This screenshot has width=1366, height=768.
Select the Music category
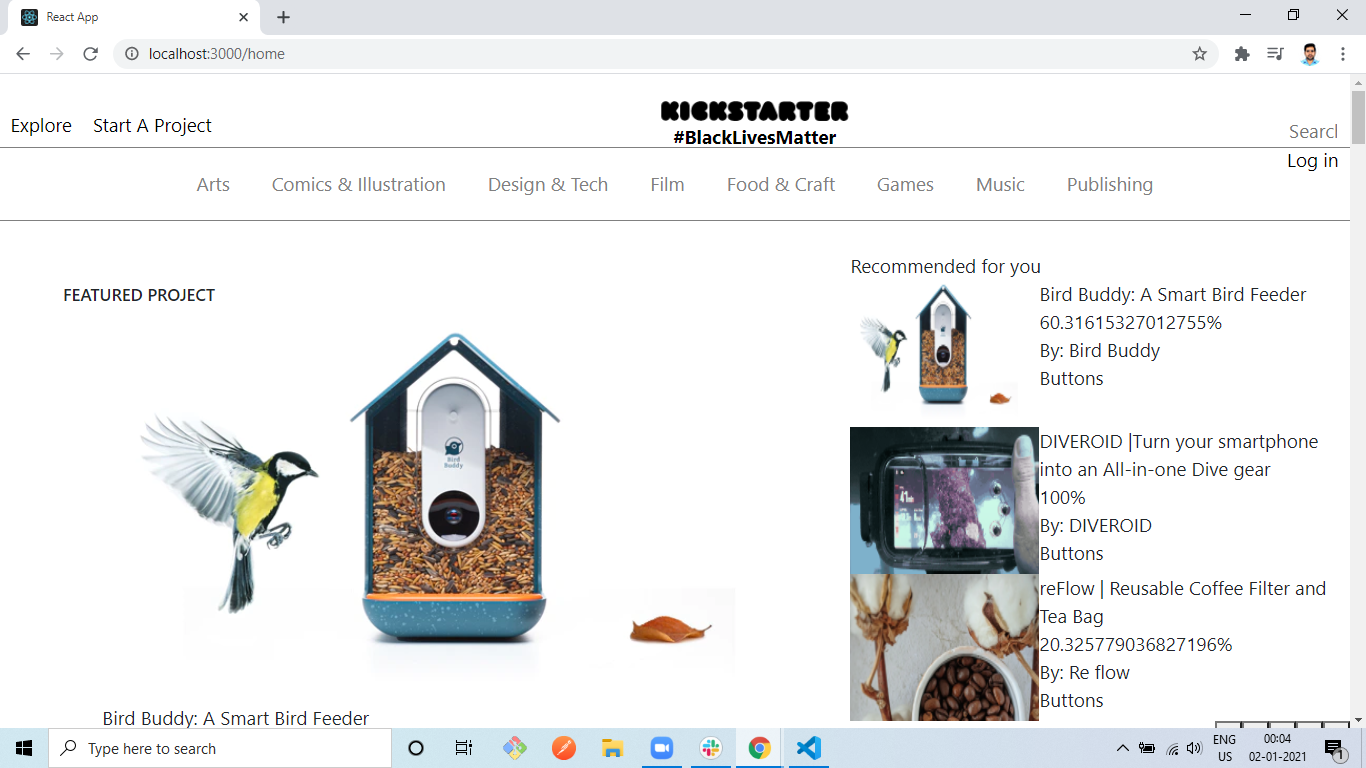click(x=1000, y=185)
